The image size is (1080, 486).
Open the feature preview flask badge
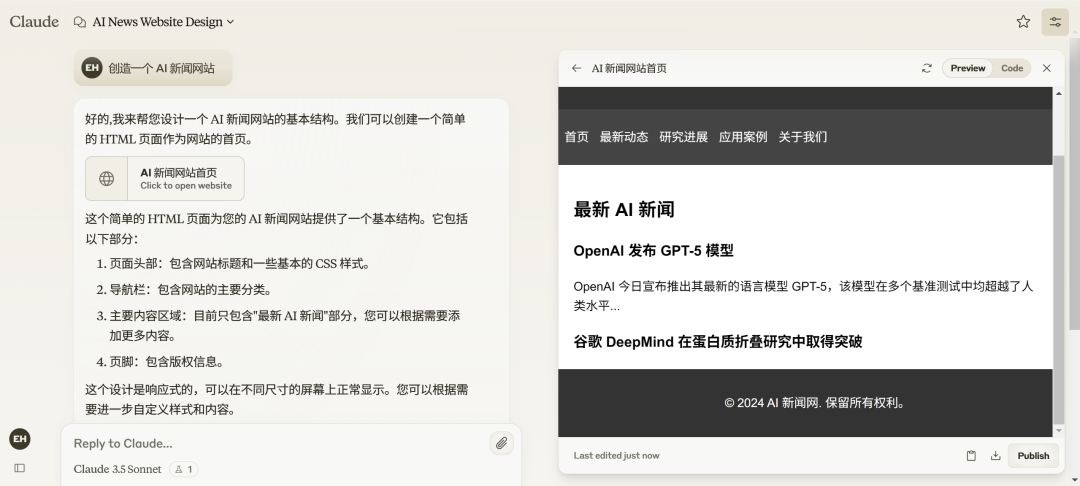click(183, 469)
